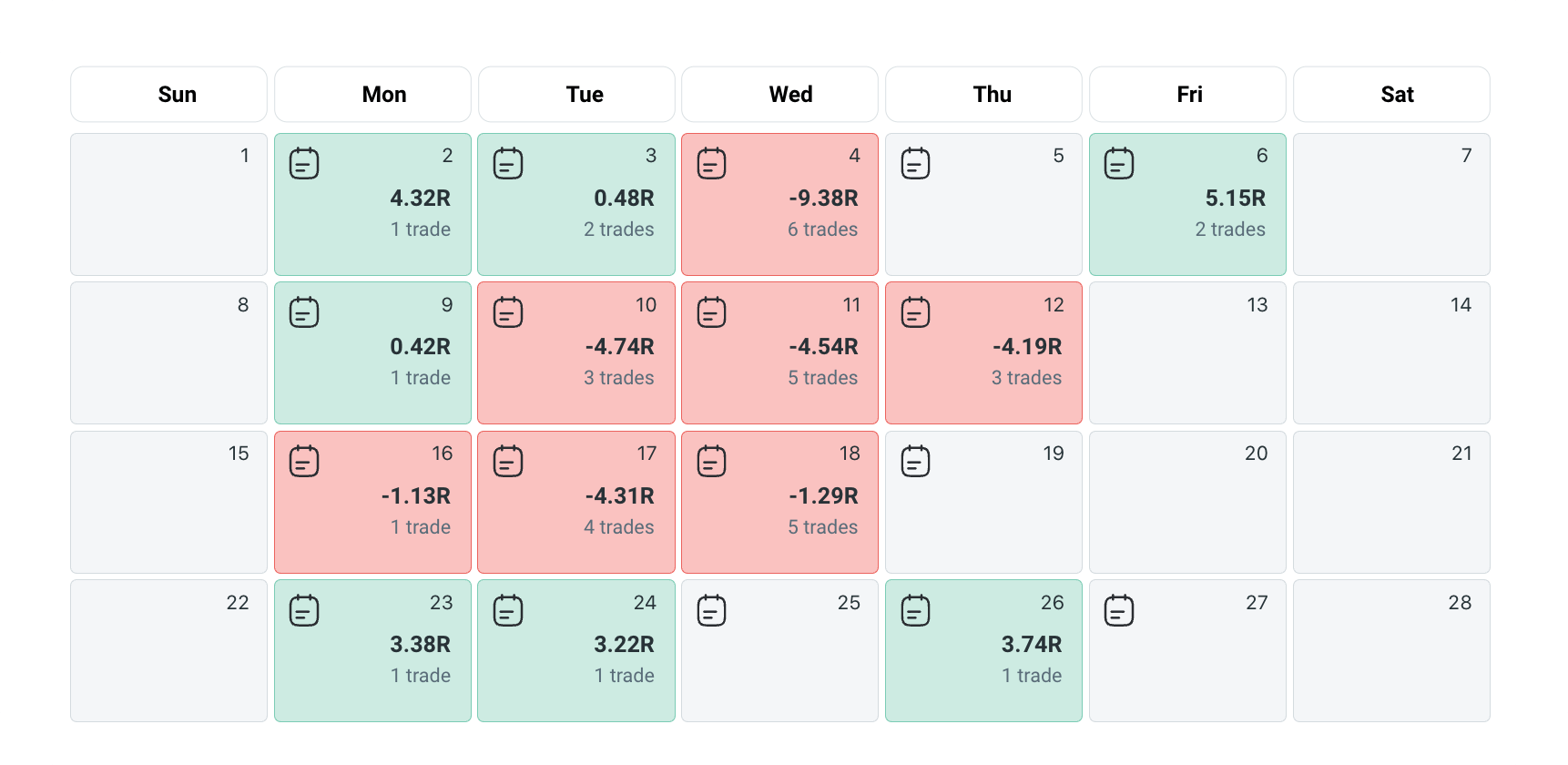This screenshot has height=765, width=1568.
Task: Click the note icon on day 5
Action: 915,164
